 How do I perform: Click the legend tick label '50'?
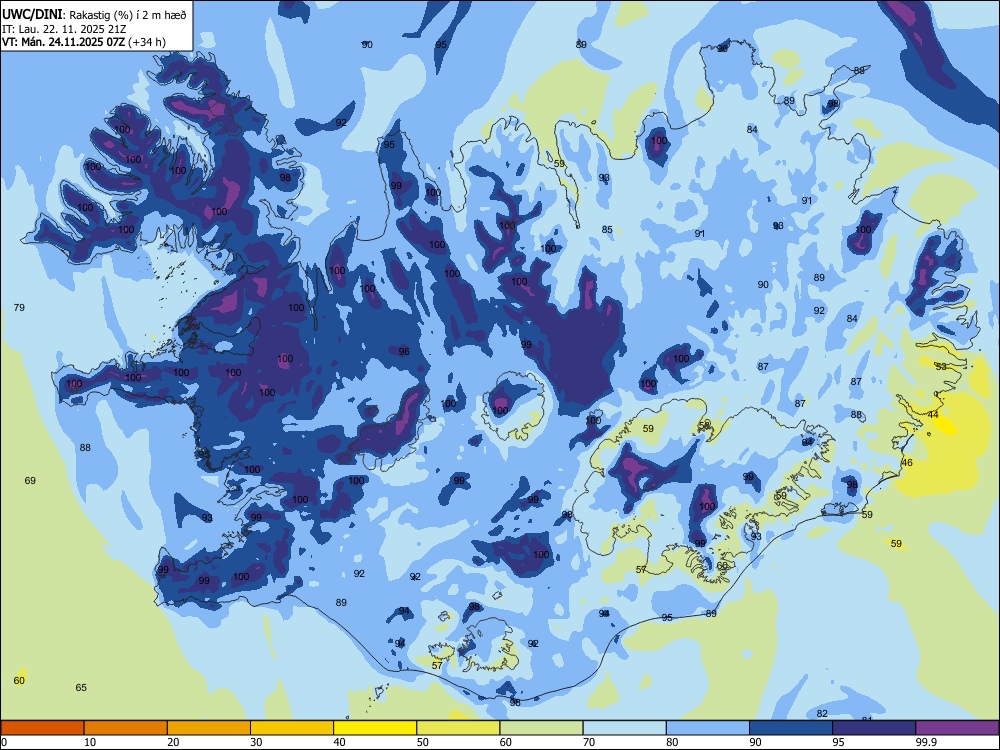click(x=423, y=742)
